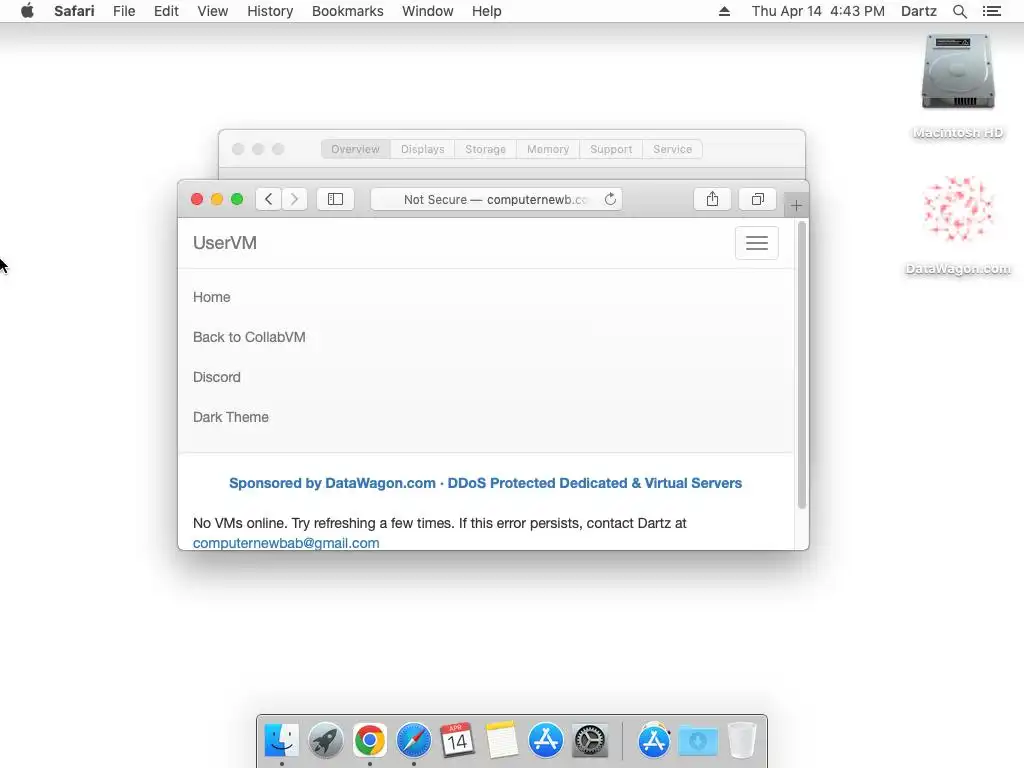Launch Launchpad rocket in the Dock
The image size is (1024, 768).
pos(325,741)
